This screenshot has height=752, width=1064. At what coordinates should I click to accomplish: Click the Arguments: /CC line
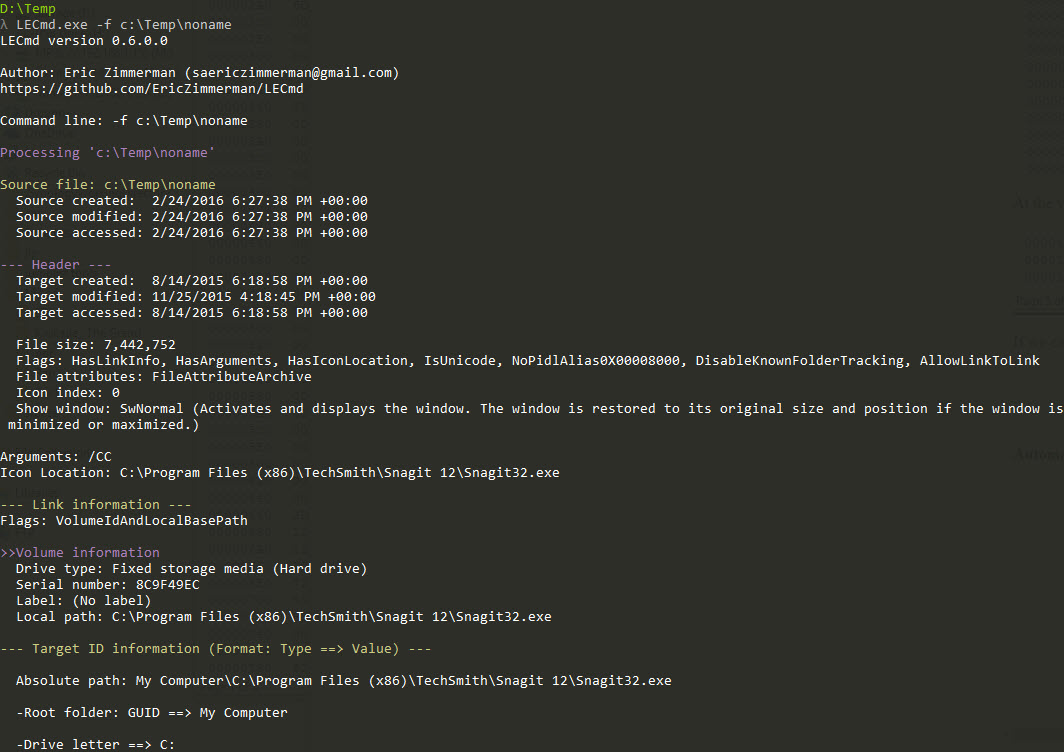pos(56,457)
